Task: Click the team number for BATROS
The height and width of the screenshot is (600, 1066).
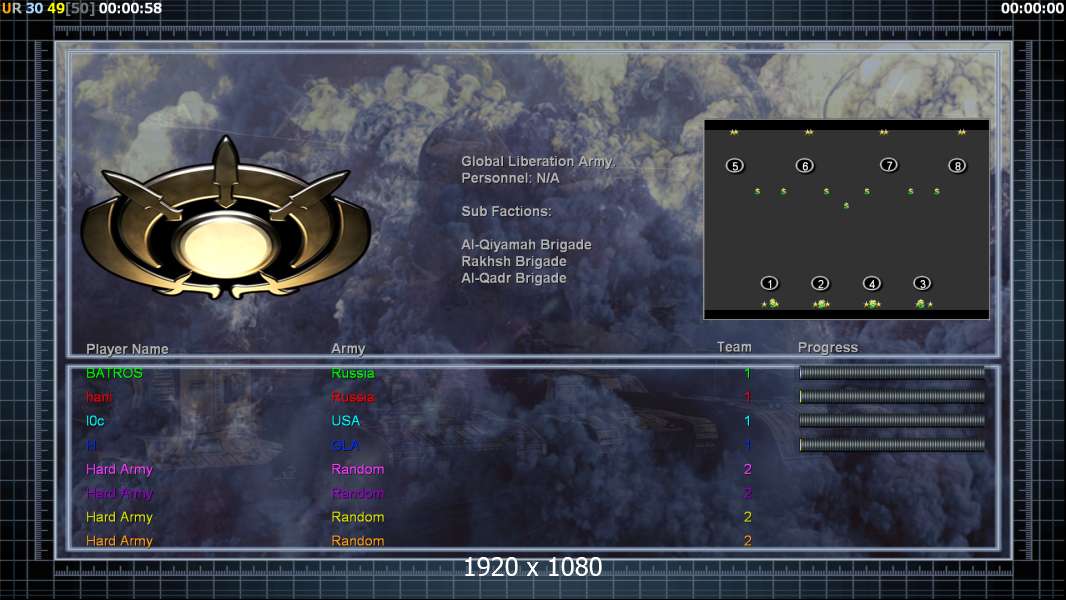Action: (747, 373)
